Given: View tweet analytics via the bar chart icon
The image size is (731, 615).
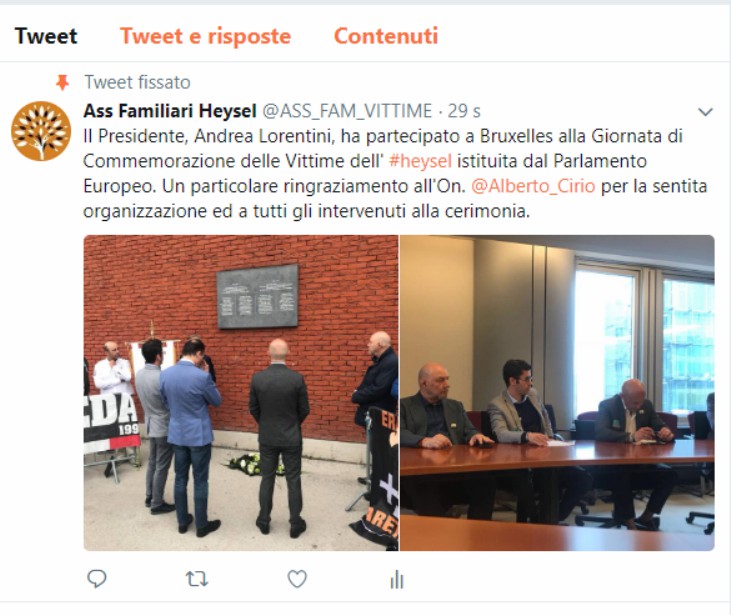Looking at the screenshot, I should [x=397, y=580].
